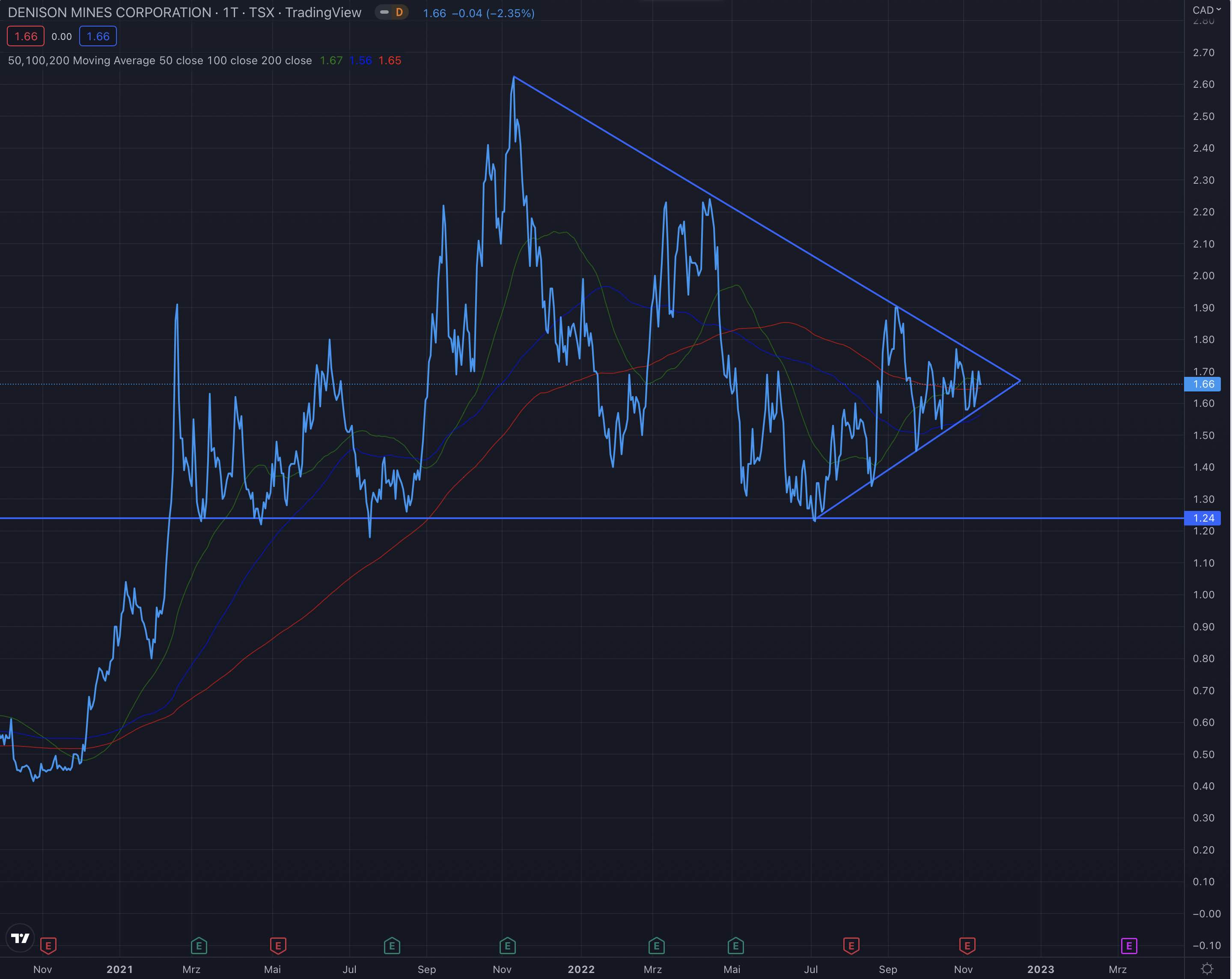This screenshot has width=1232, height=979.
Task: Click the red 1.66 sell price box
Action: click(x=26, y=36)
